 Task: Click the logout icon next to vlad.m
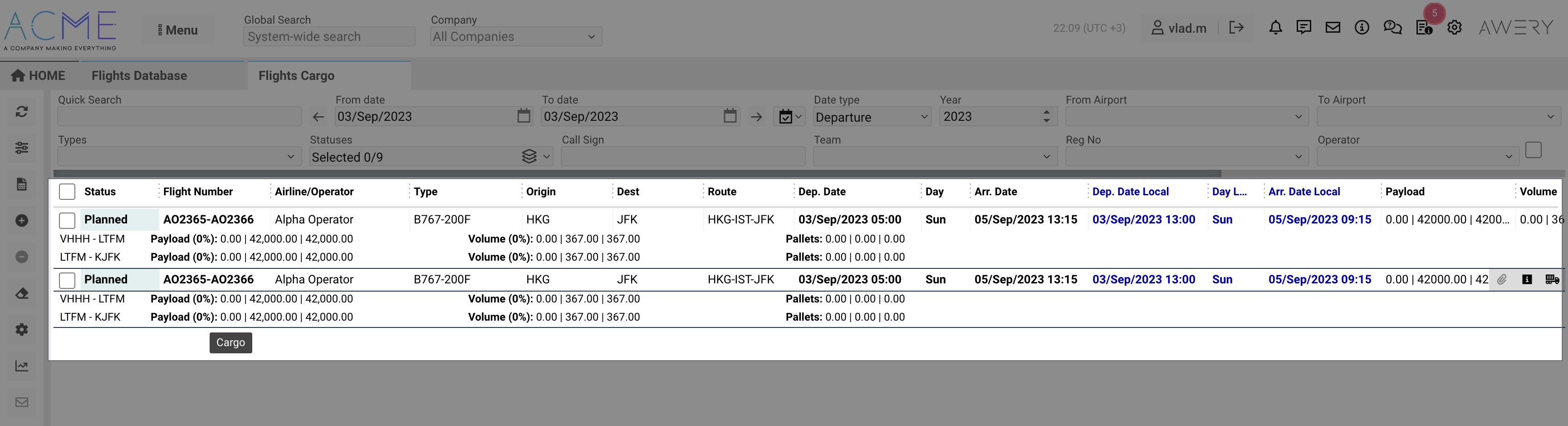[x=1235, y=27]
